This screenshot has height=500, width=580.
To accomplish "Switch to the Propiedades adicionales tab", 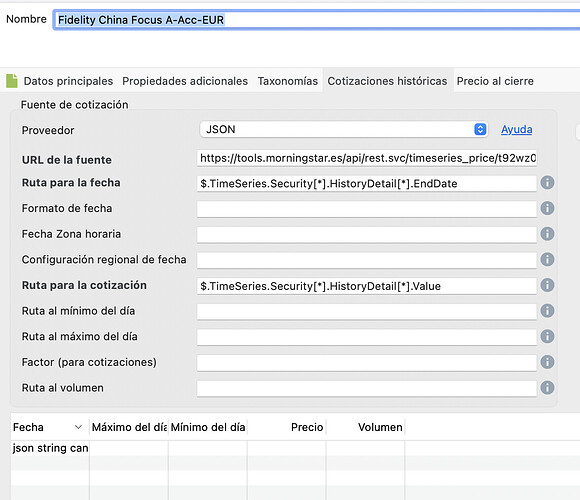I will click(185, 81).
